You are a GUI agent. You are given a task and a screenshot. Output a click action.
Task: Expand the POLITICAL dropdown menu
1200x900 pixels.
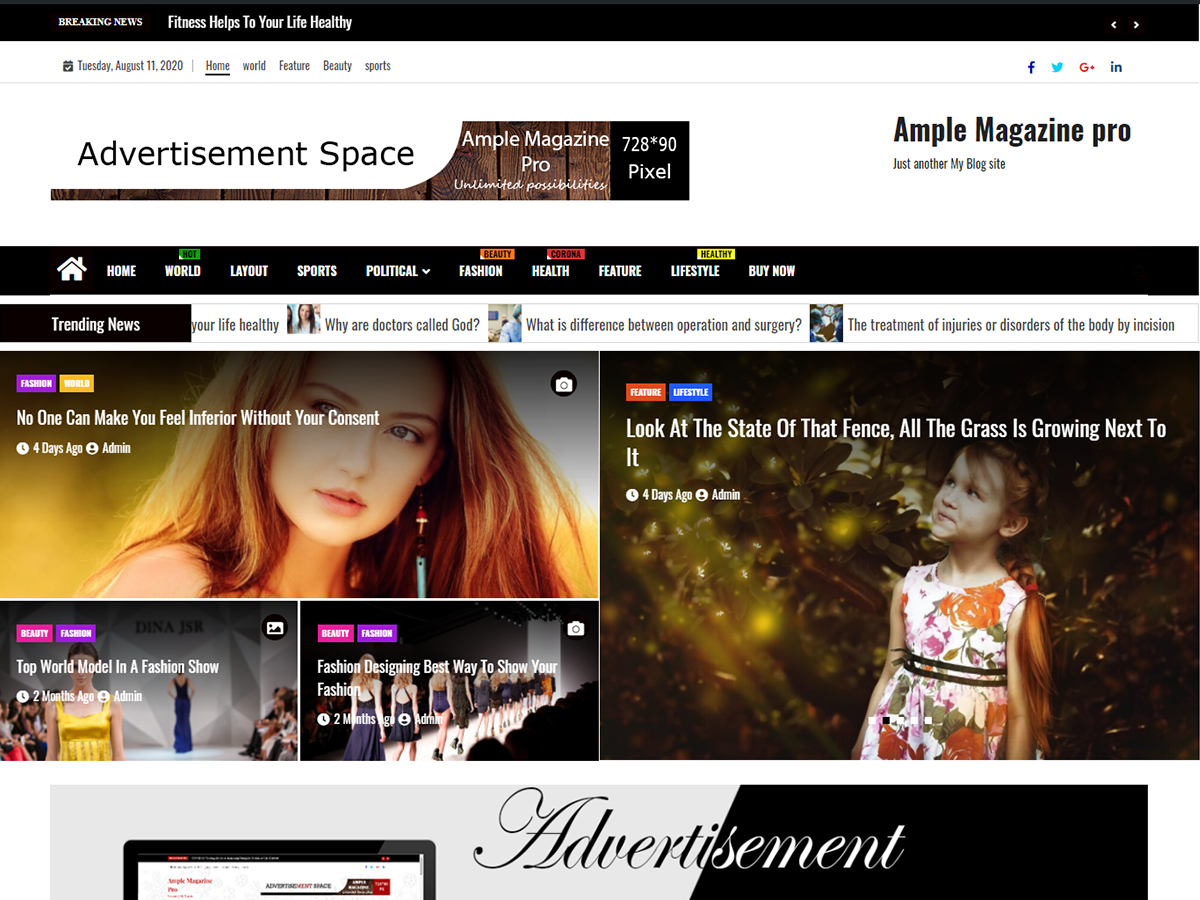tap(398, 271)
